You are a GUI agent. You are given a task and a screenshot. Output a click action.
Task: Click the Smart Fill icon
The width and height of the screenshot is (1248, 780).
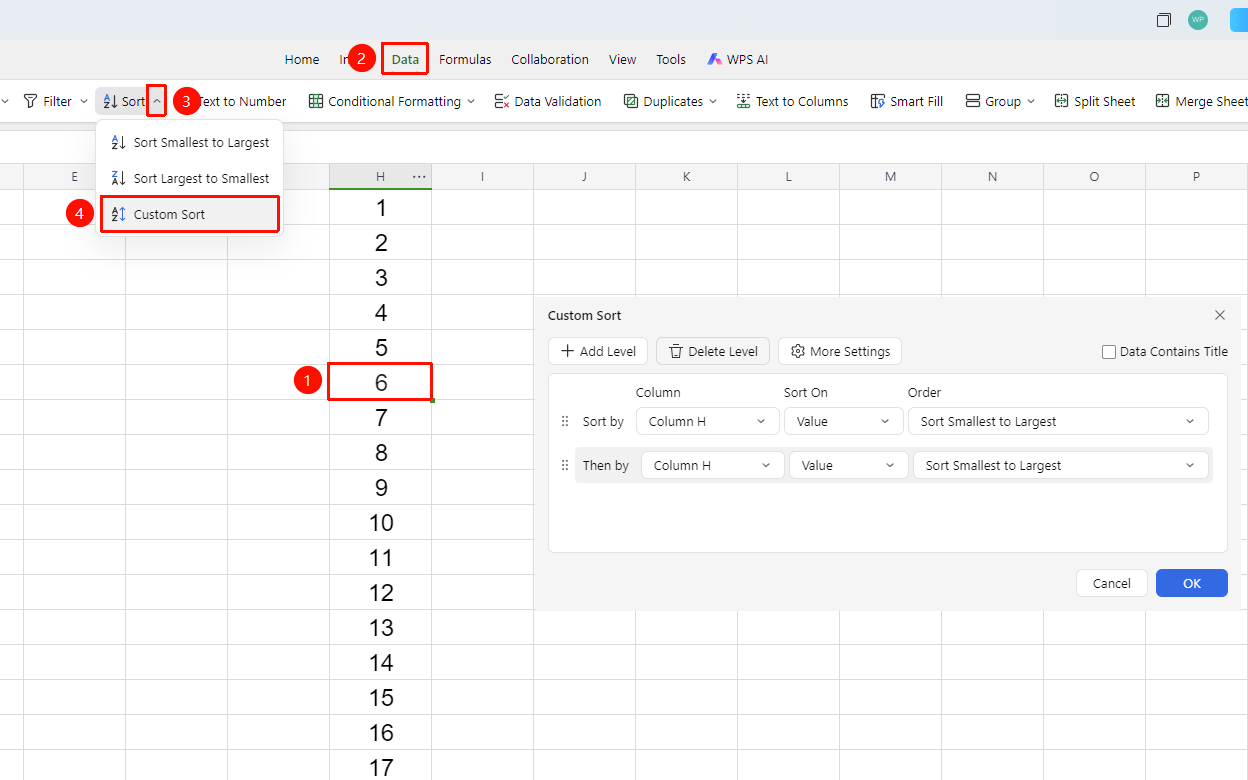(x=878, y=101)
